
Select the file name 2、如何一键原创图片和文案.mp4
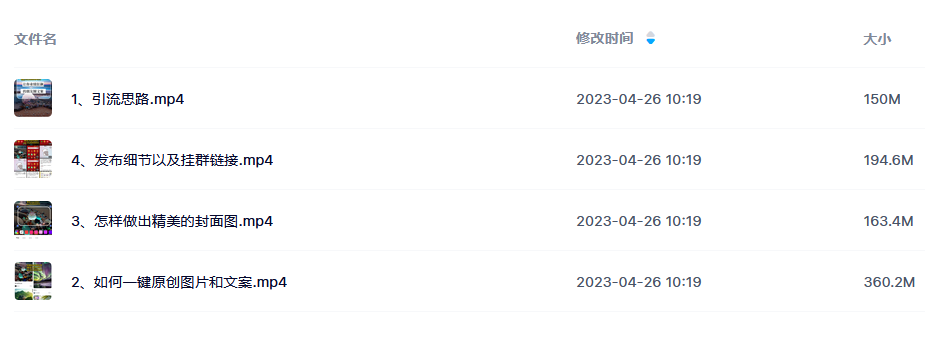(179, 282)
